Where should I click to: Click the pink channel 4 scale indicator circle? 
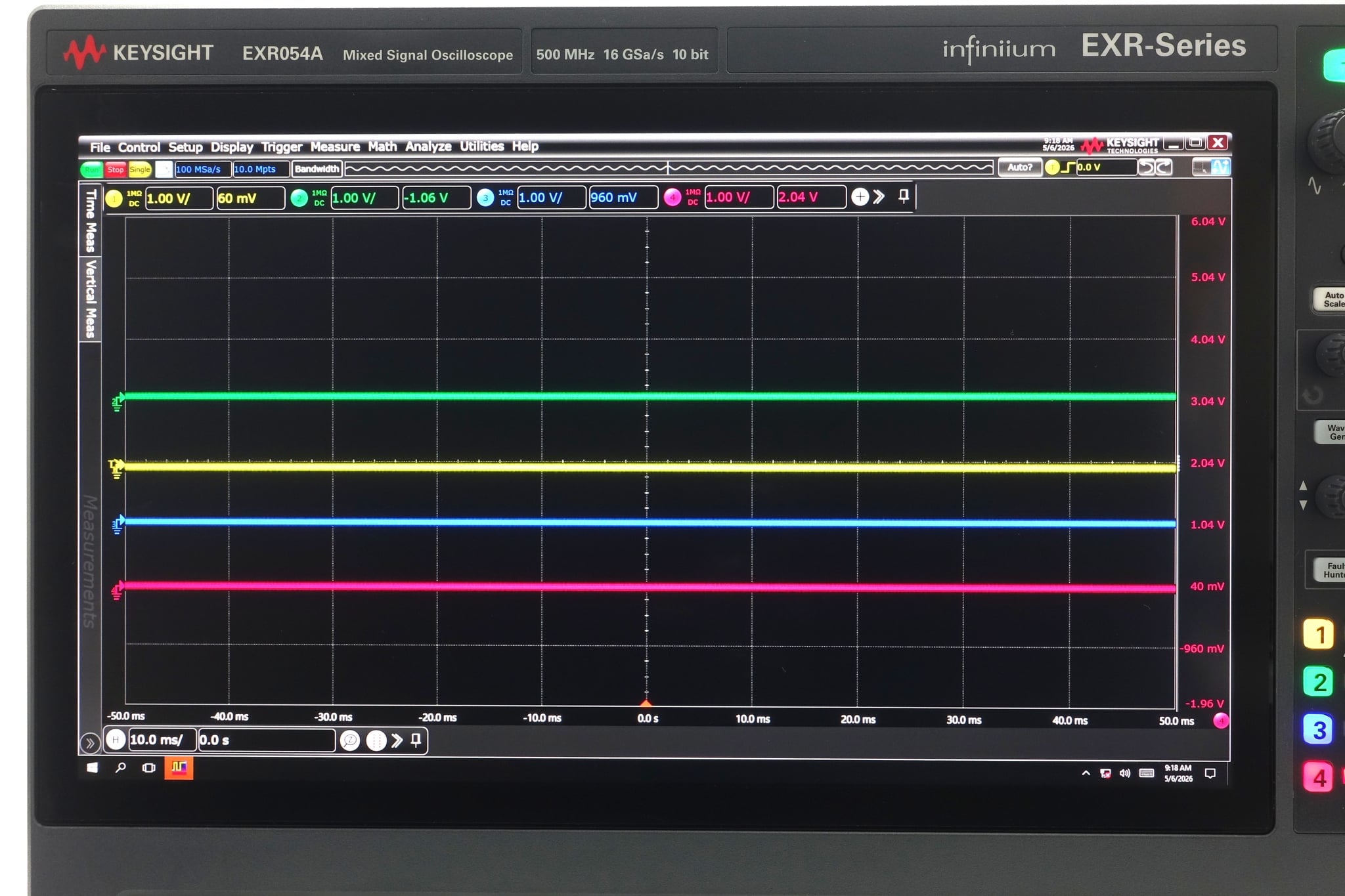point(1221,721)
